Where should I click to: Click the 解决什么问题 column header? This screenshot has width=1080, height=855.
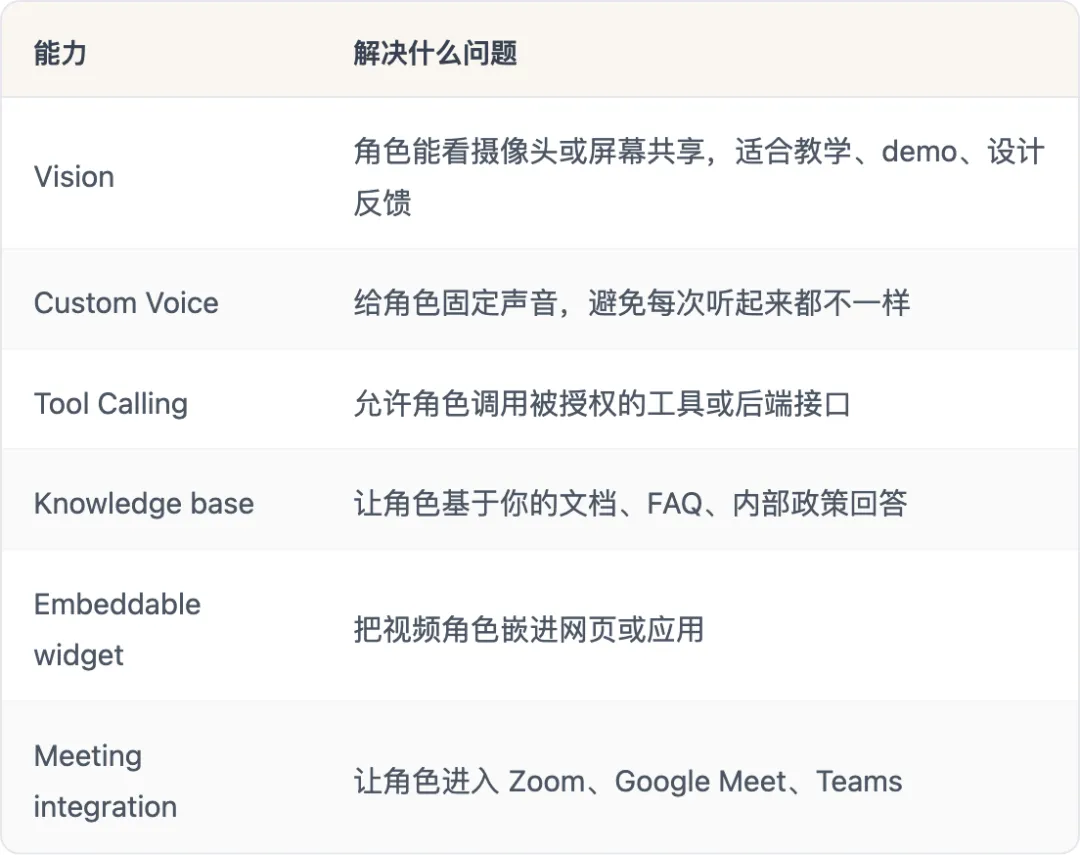click(x=435, y=53)
